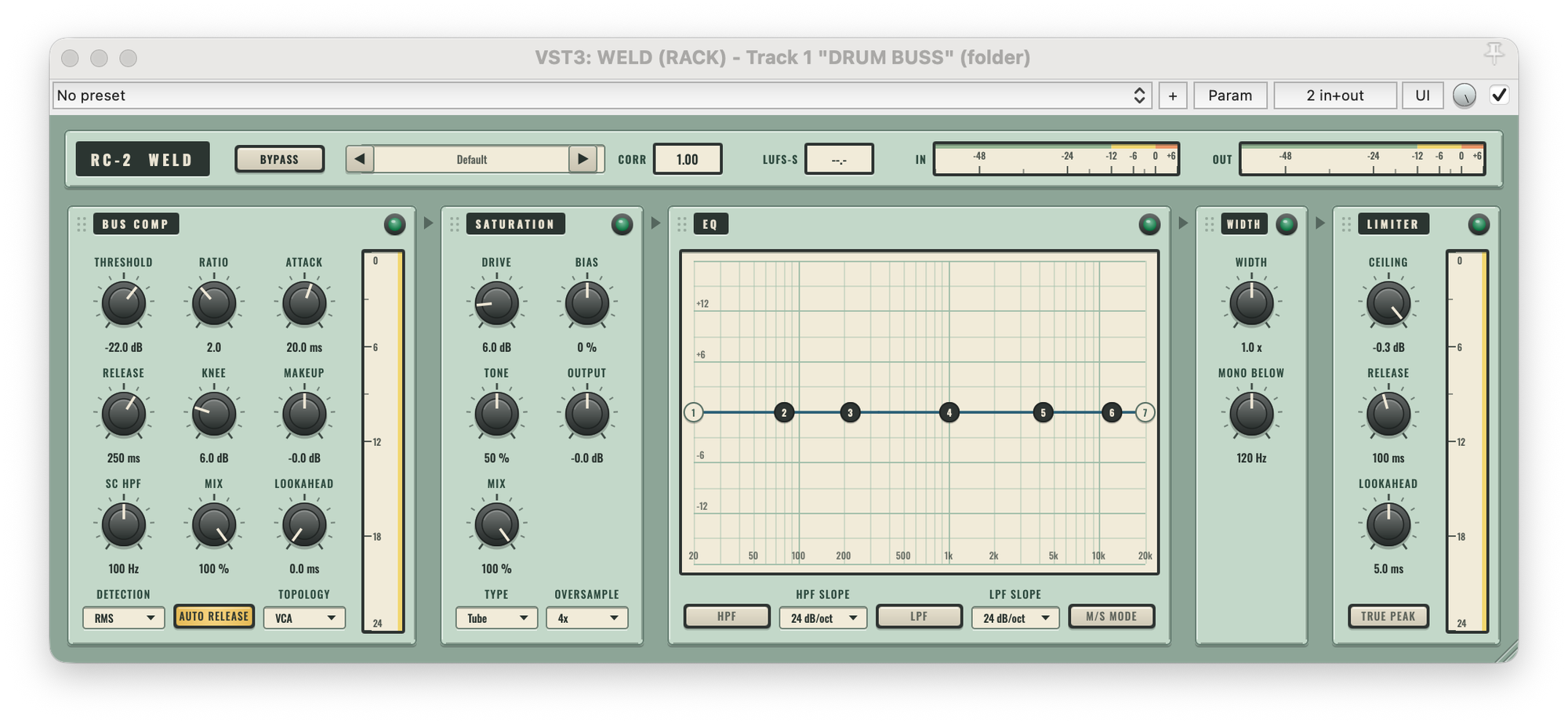Open the LPF SLOPE dropdown
Image resolution: width=1568 pixels, height=724 pixels.
tap(1015, 618)
